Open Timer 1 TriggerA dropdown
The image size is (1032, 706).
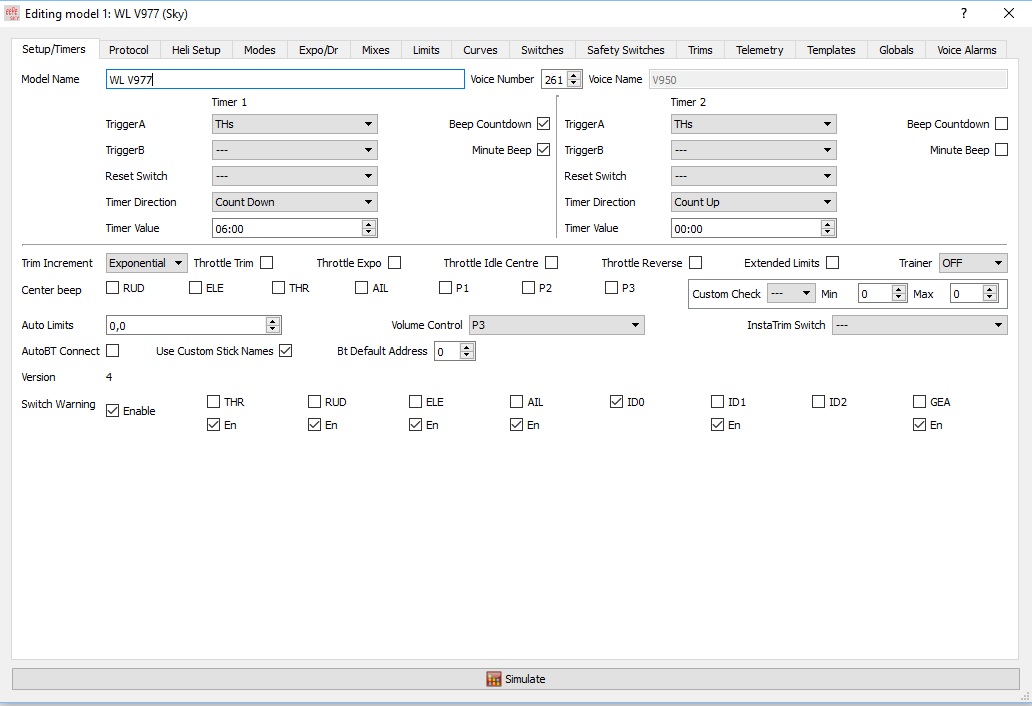[294, 124]
